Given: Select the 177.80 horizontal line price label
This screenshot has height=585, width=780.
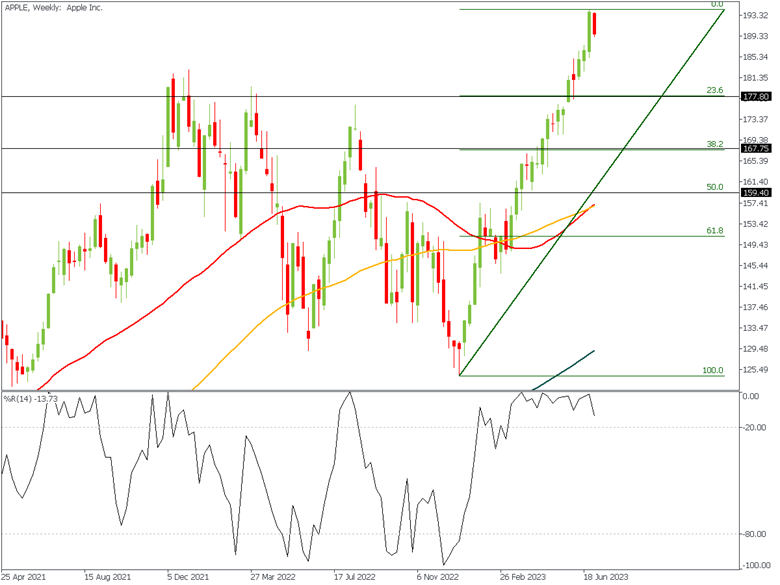Looking at the screenshot, I should [x=756, y=97].
